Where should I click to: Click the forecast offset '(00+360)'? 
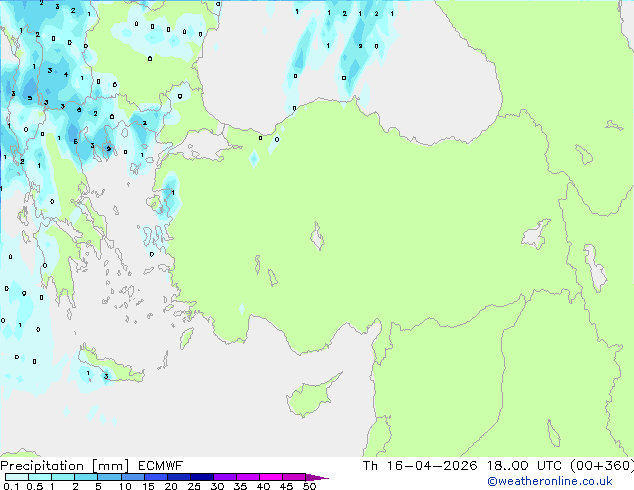tap(602, 466)
